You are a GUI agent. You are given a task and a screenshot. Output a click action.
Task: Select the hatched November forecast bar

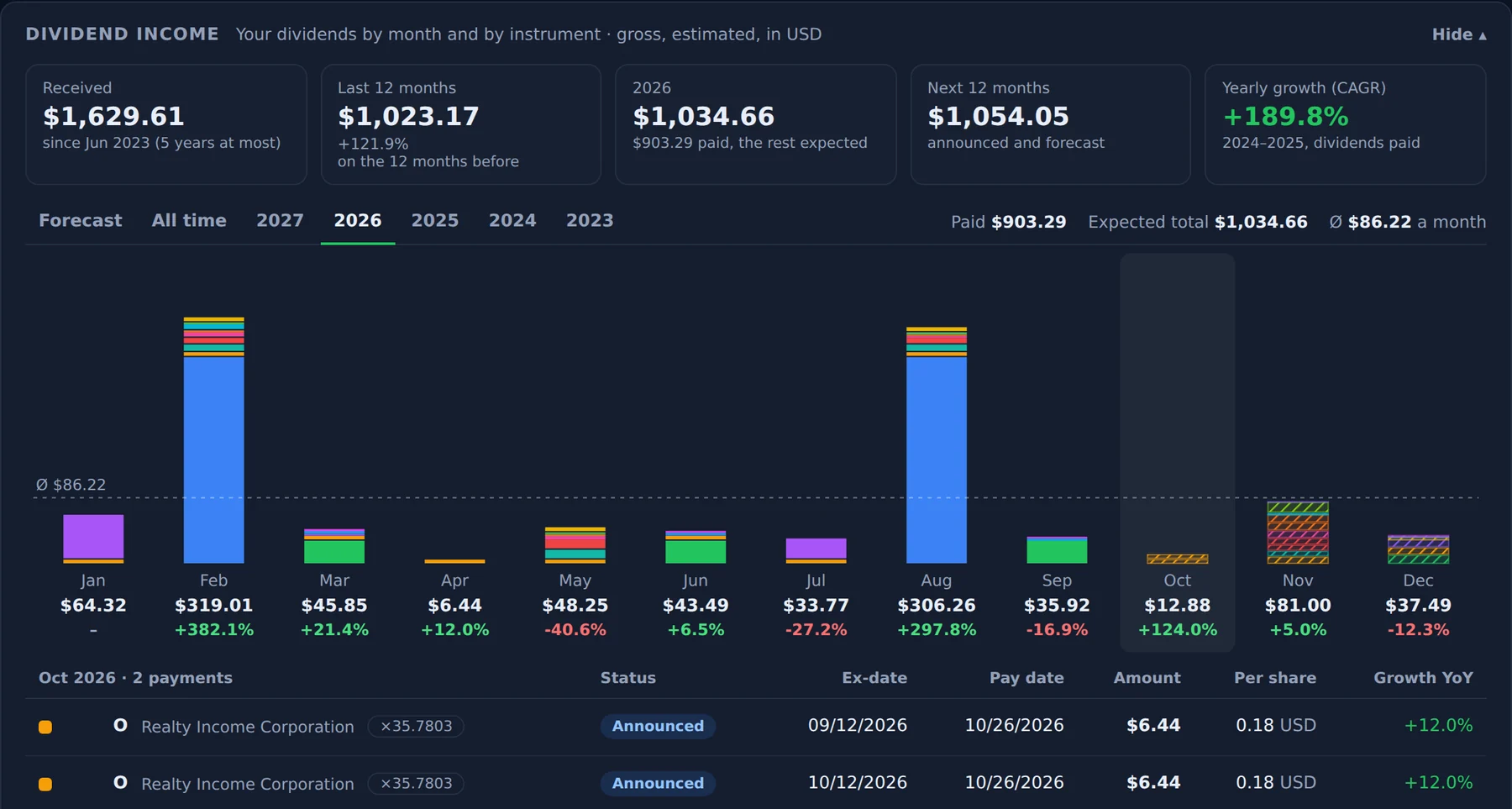coord(1298,533)
